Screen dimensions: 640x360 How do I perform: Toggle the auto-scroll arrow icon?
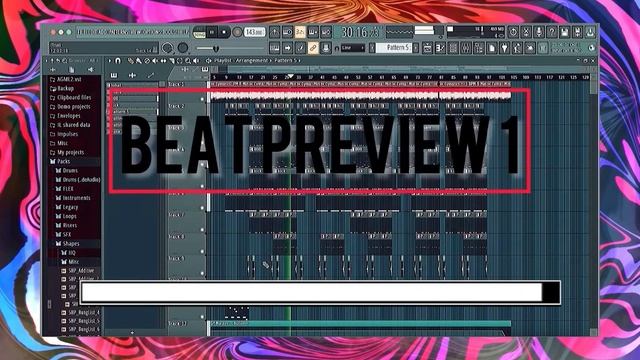[287, 48]
